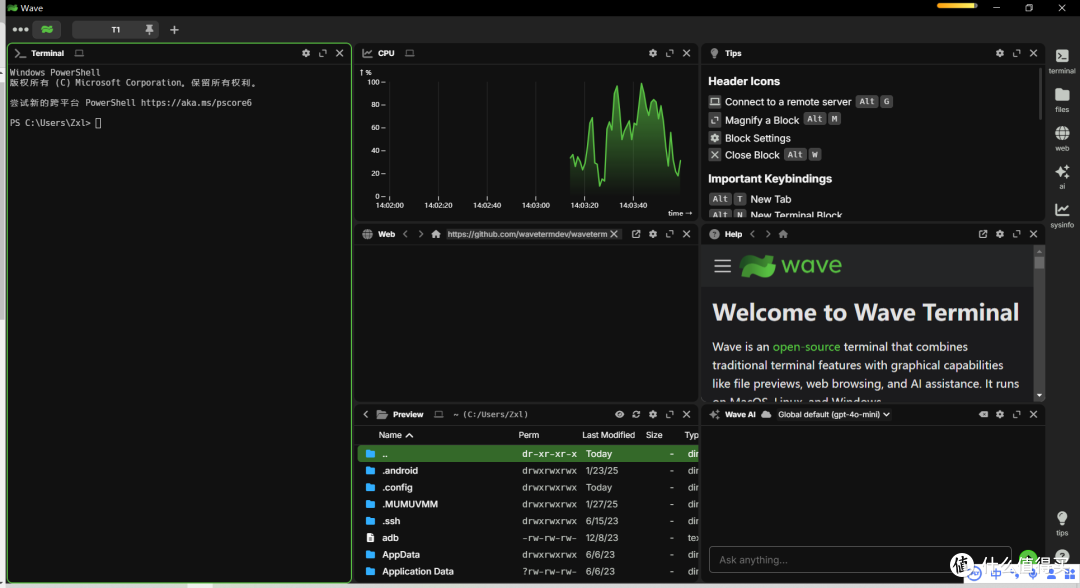Open Web block page in external browser
This screenshot has width=1080, height=588.
(x=636, y=234)
